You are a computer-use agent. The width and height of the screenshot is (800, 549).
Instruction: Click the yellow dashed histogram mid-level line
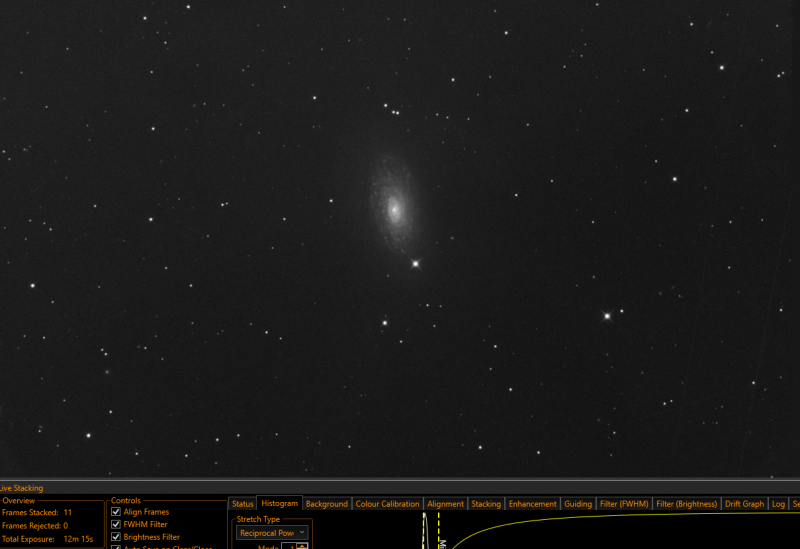[x=439, y=530]
